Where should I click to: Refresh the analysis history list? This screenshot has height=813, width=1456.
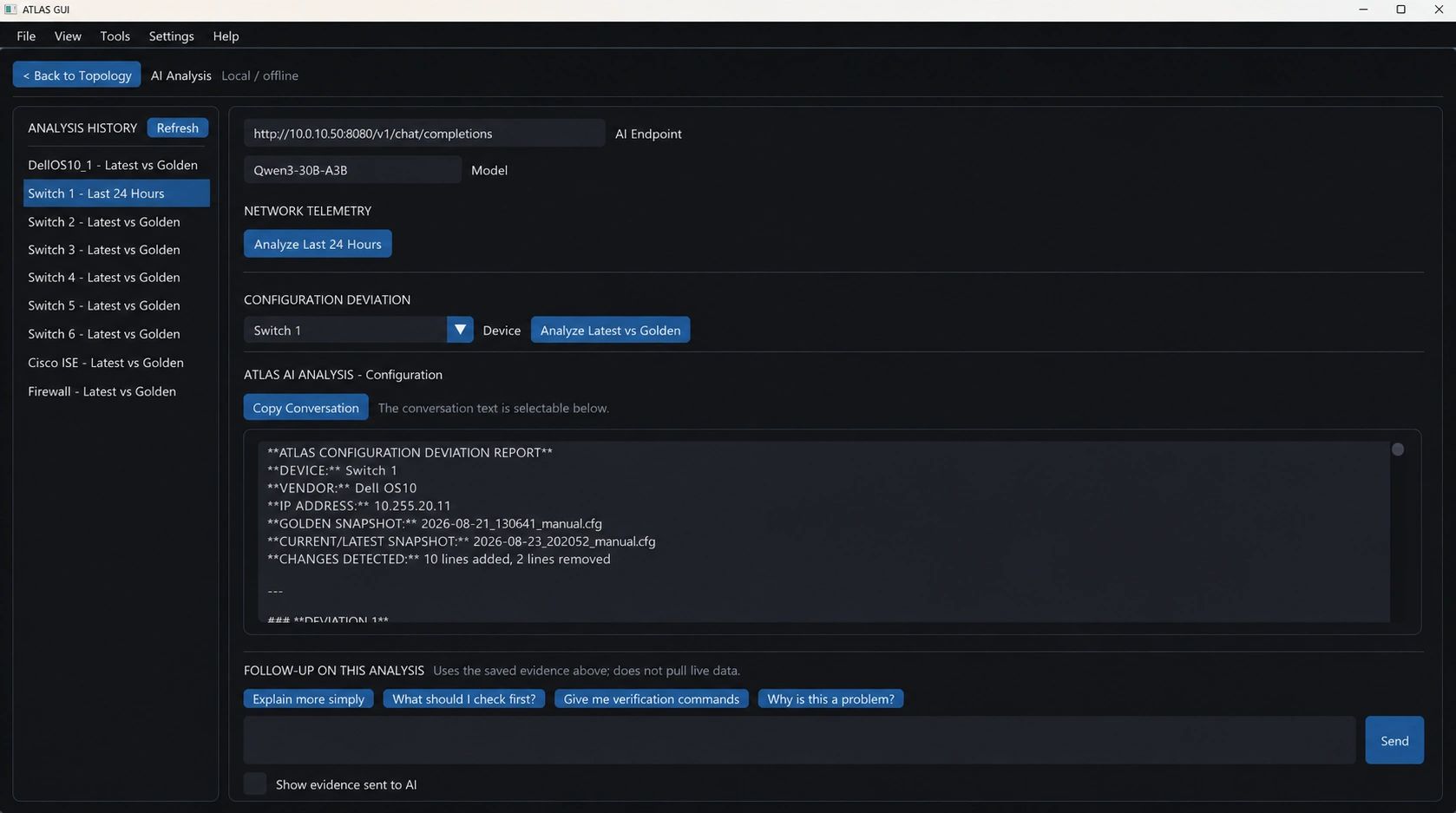point(177,128)
